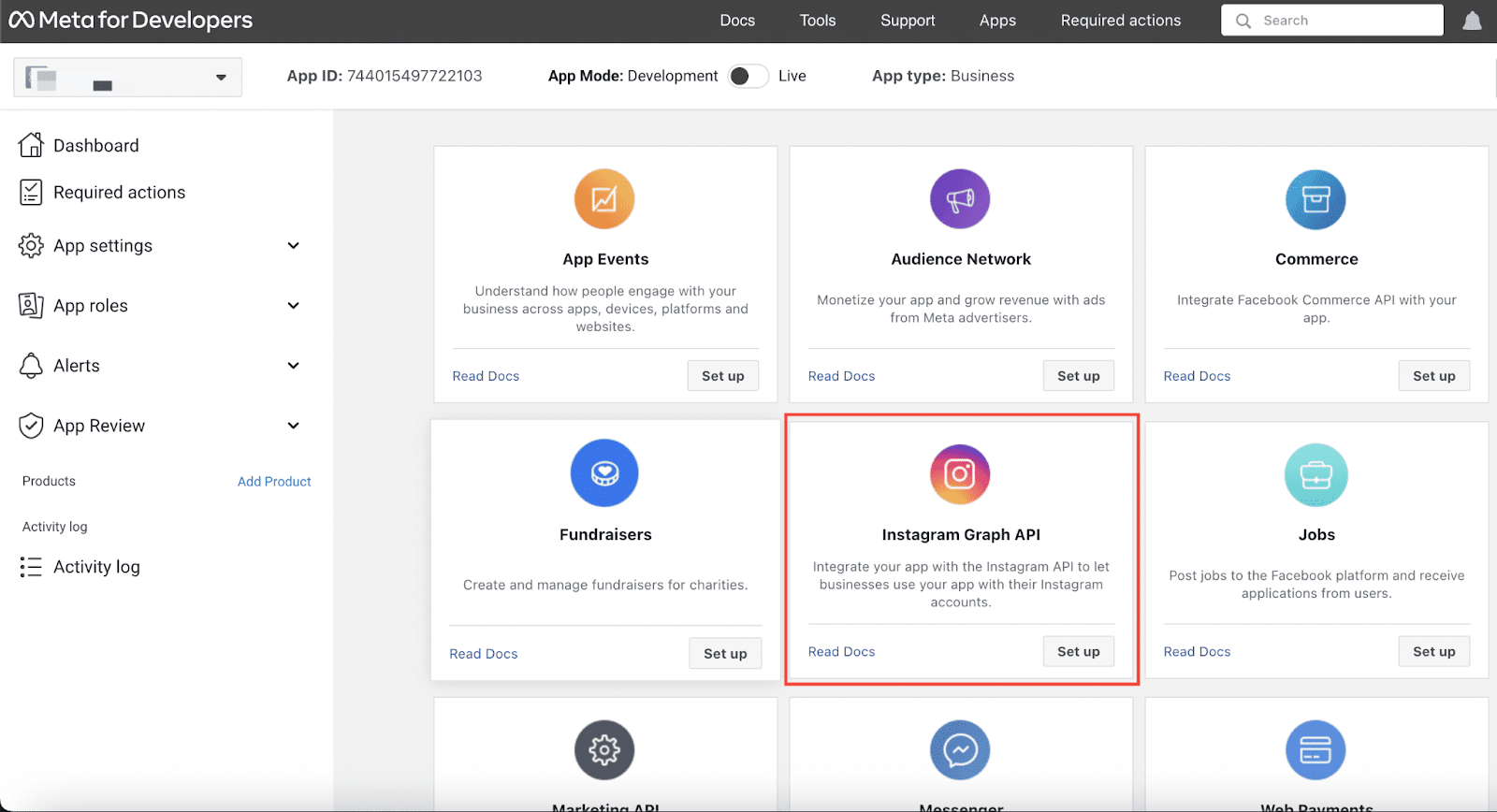Viewport: 1497px width, 812px height.
Task: Click the Dashboard house icon
Action: [31, 145]
